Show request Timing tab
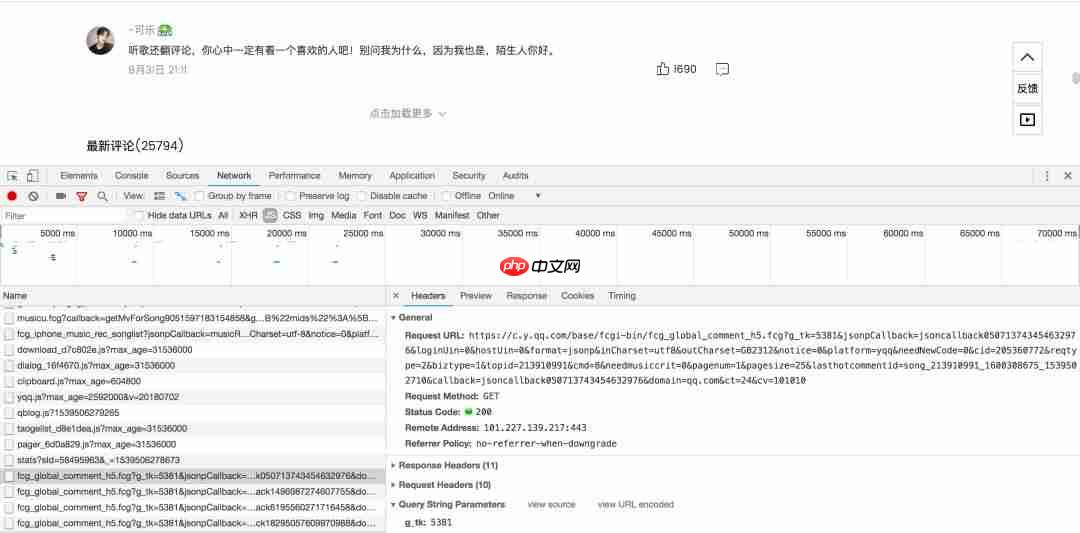1080x533 pixels. pos(621,295)
